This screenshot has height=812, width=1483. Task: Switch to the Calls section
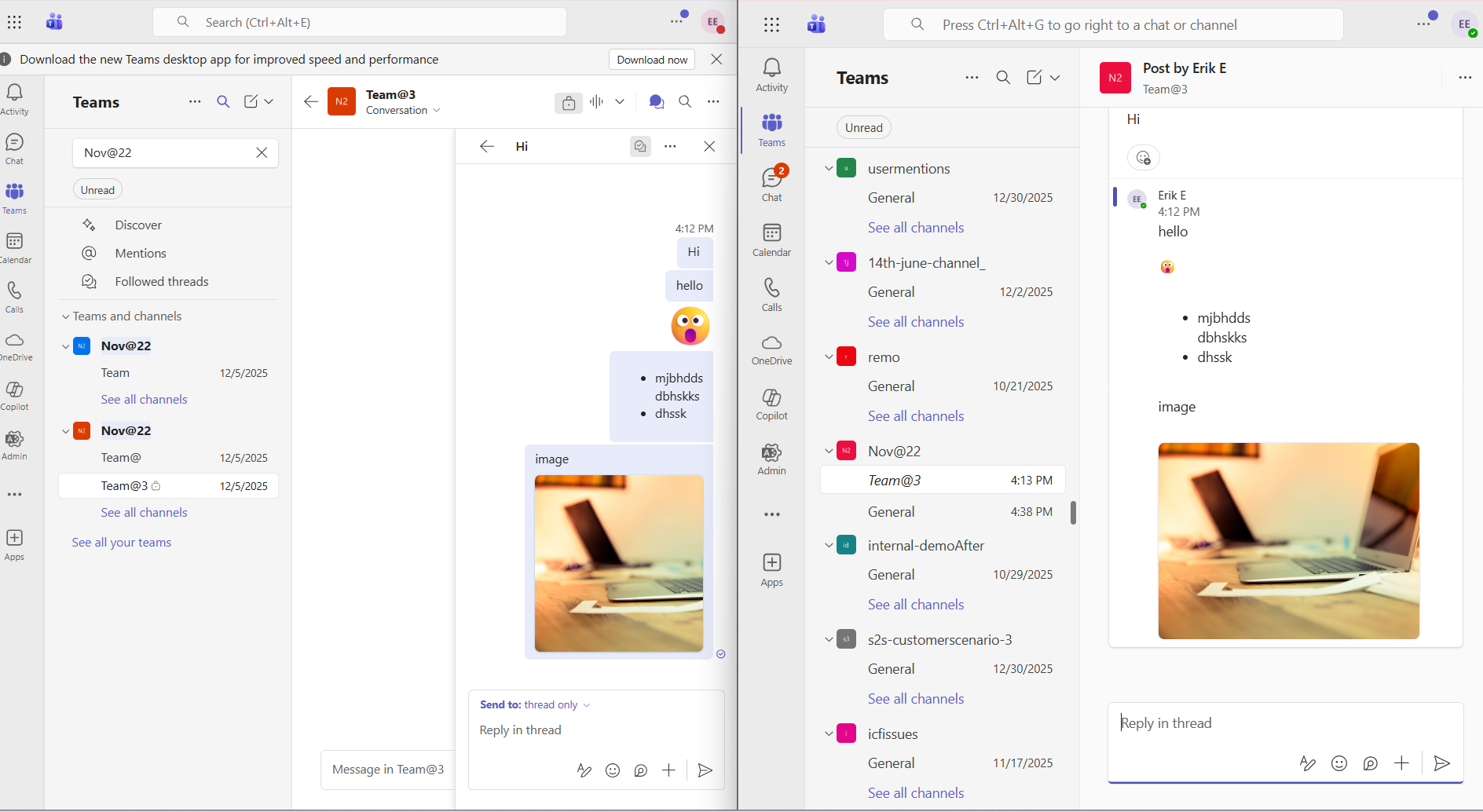[14, 296]
